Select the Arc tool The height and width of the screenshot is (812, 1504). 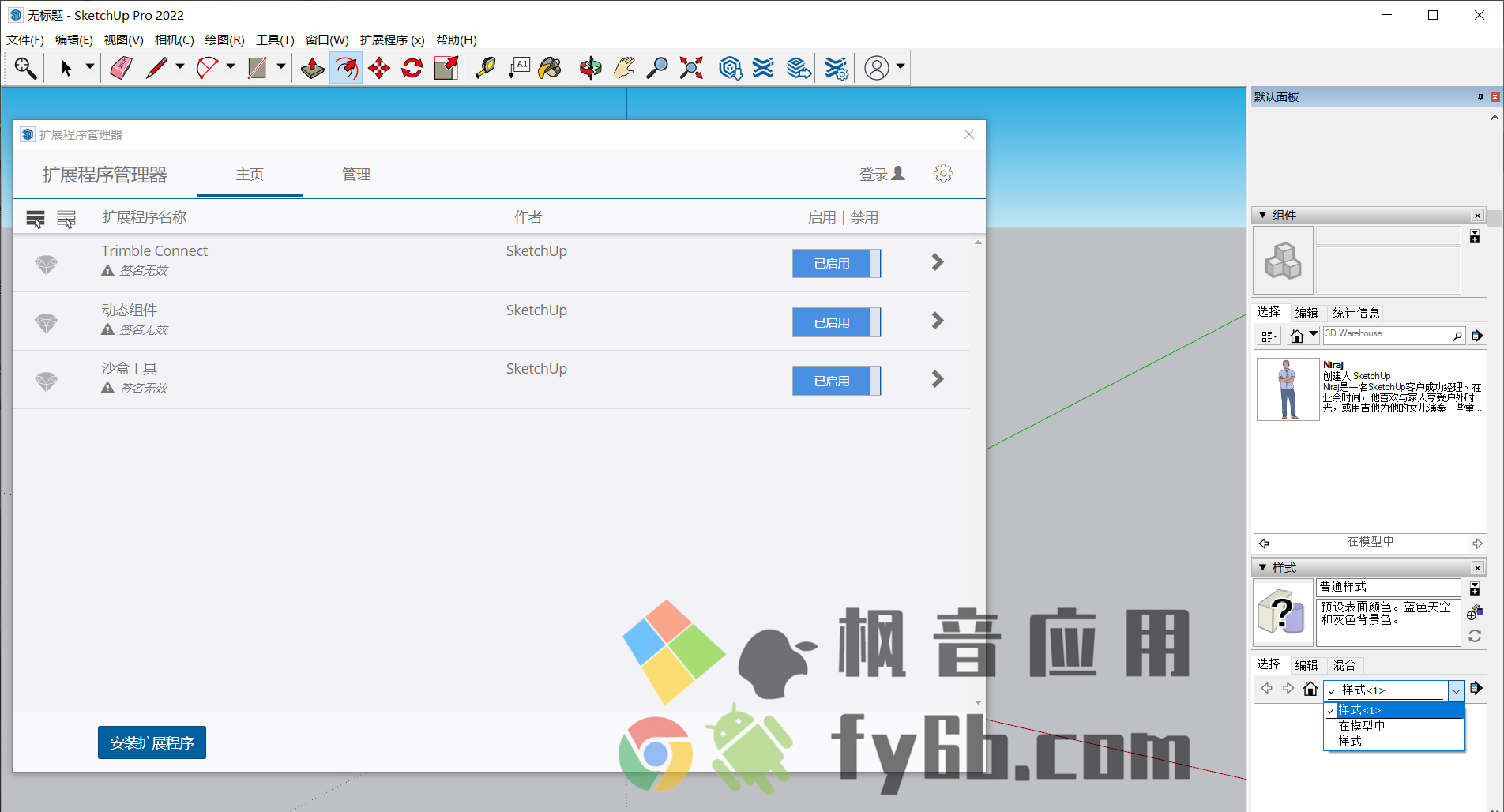[207, 68]
